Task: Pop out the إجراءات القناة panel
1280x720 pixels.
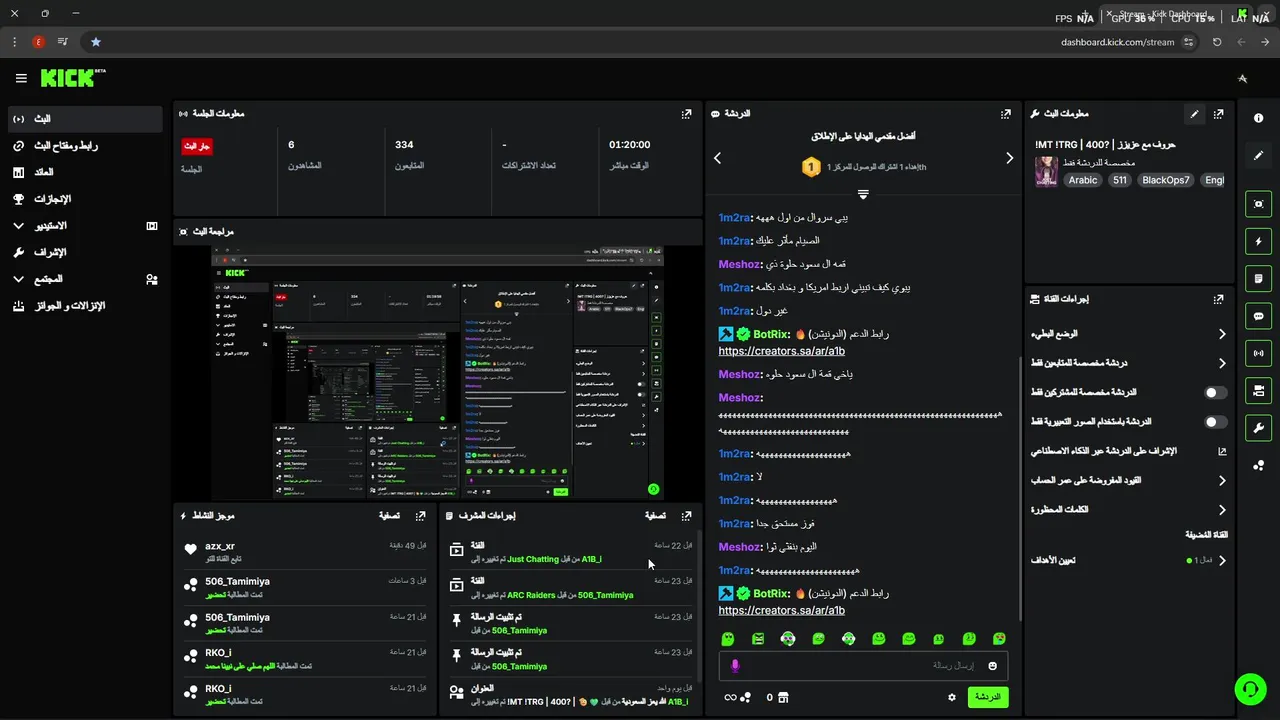Action: 1218,299
